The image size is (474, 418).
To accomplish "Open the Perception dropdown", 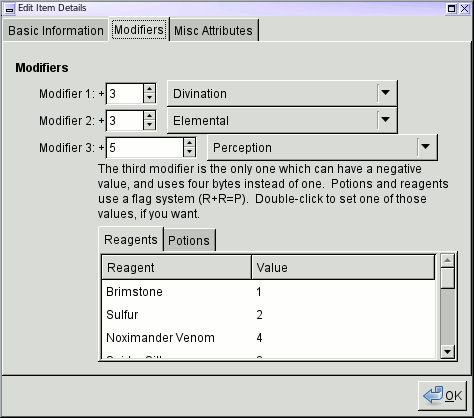I will click(322, 147).
